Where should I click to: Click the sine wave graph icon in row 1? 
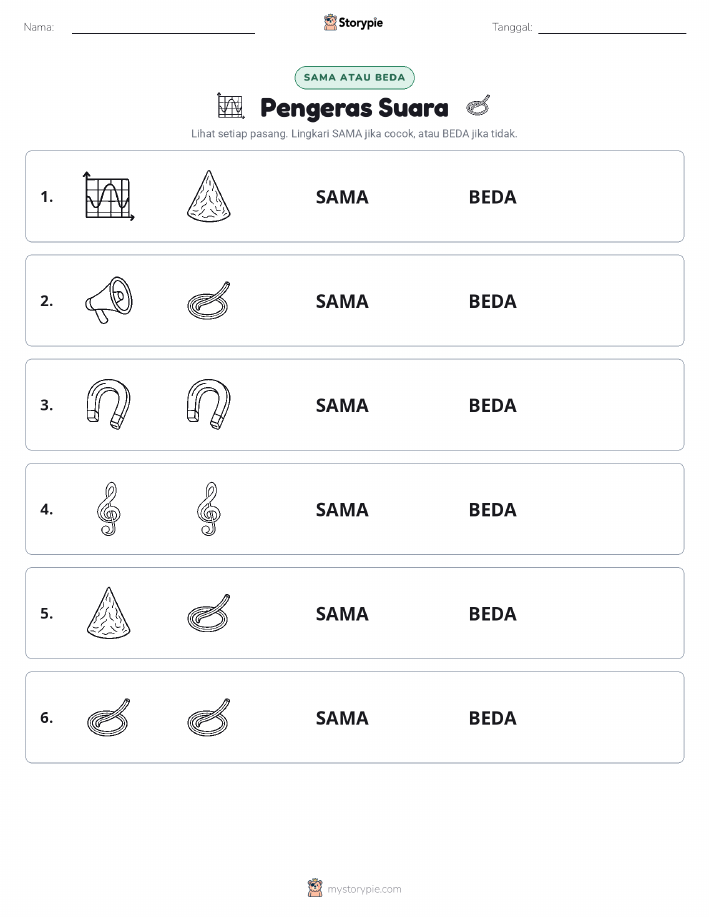click(x=109, y=196)
